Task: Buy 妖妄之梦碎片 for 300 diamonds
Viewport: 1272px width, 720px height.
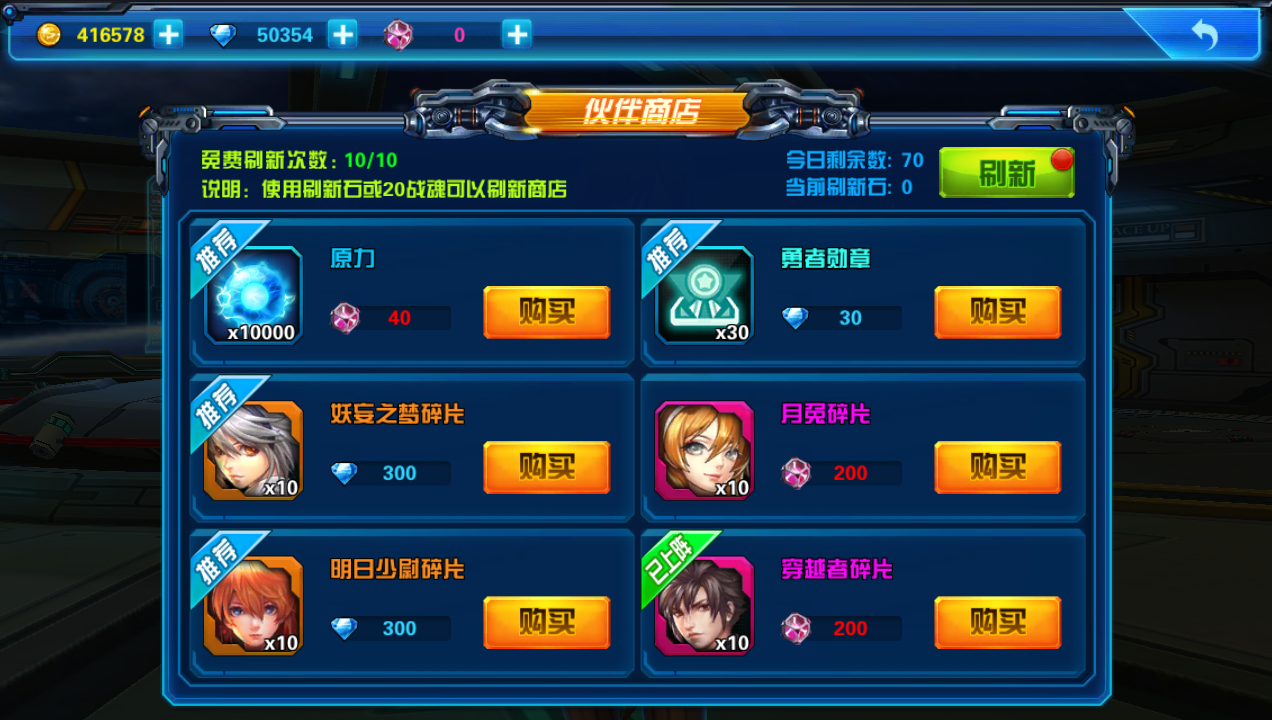Action: click(x=547, y=467)
